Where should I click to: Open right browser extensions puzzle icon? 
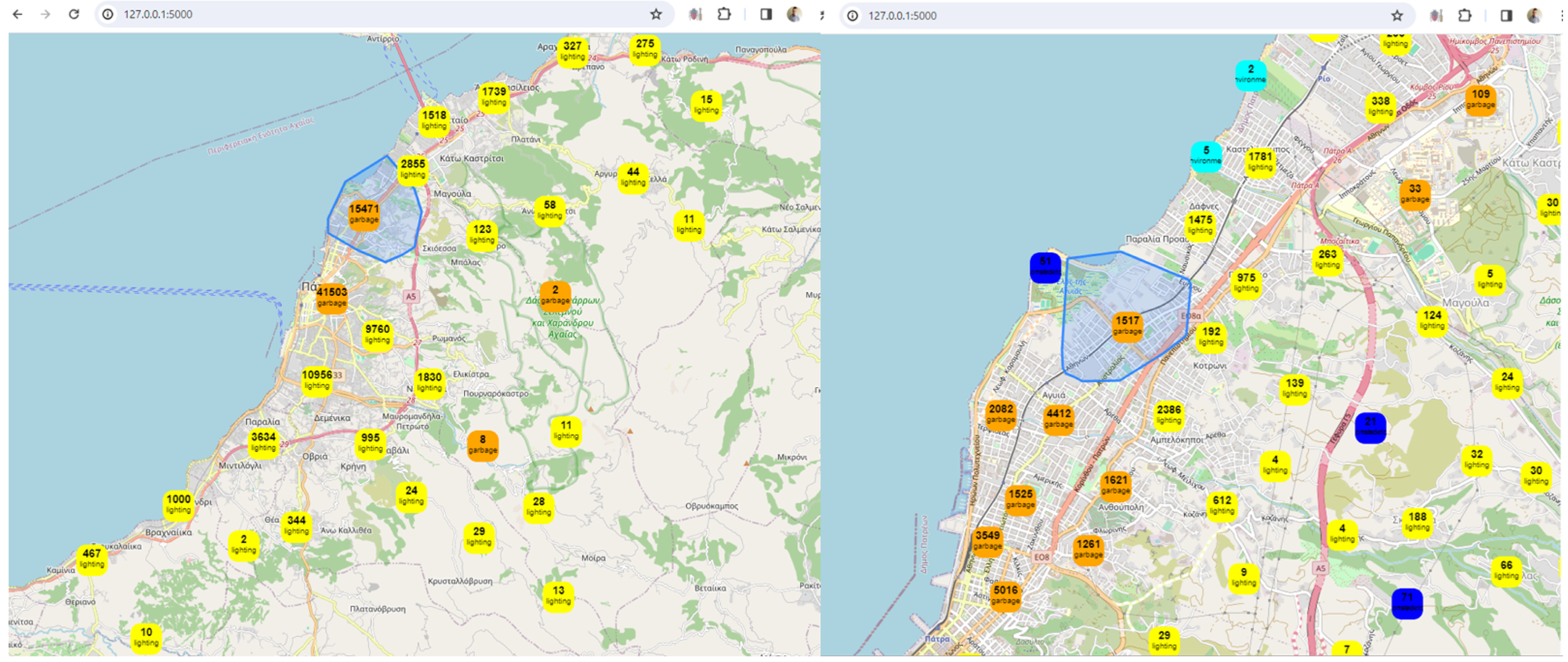tap(1465, 16)
